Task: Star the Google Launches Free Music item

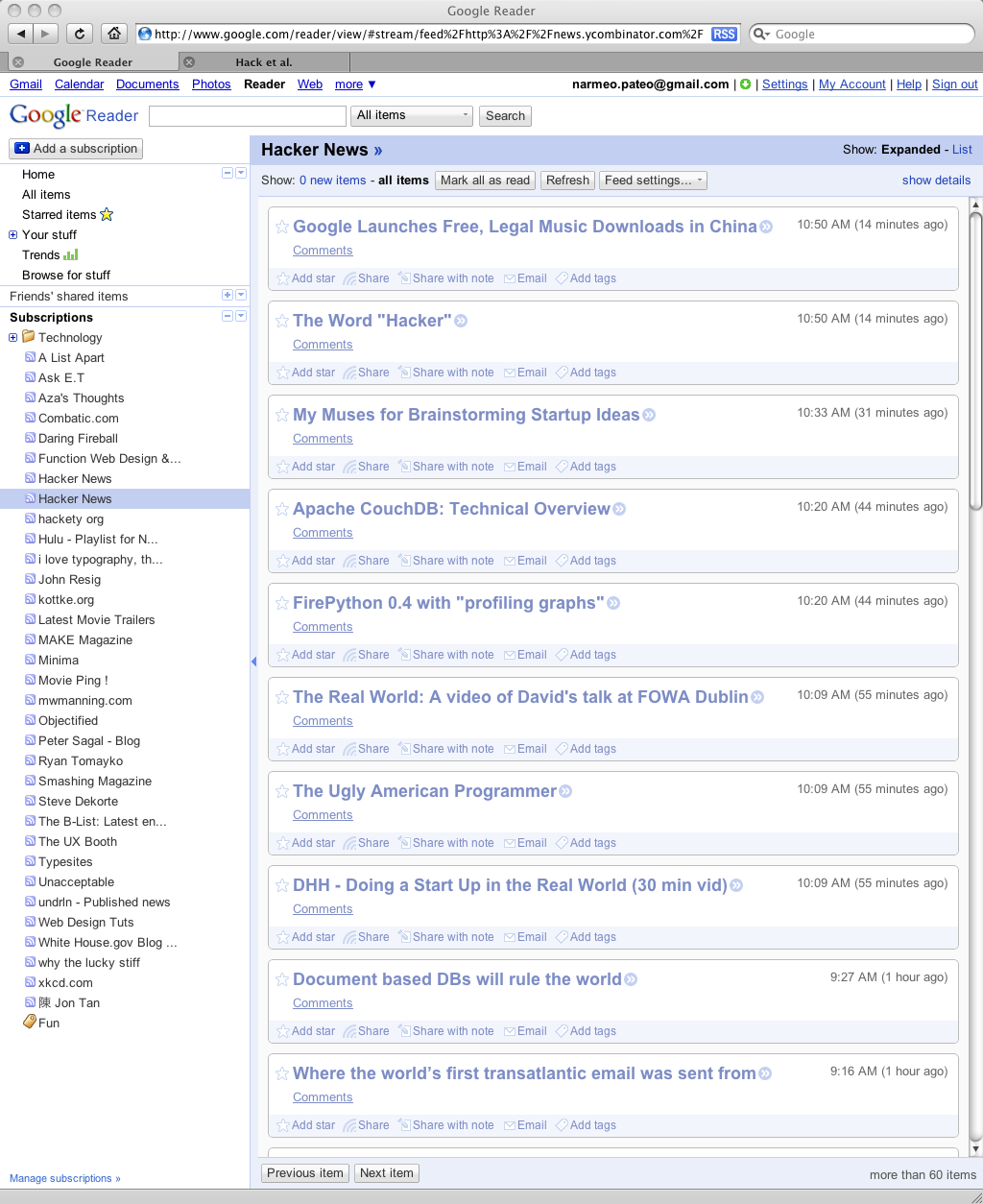Action: tap(282, 227)
